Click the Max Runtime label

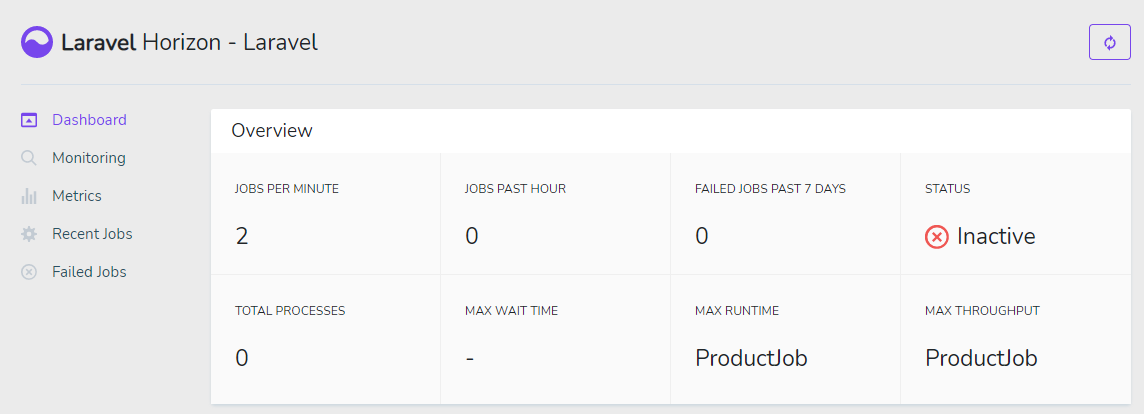tap(737, 310)
